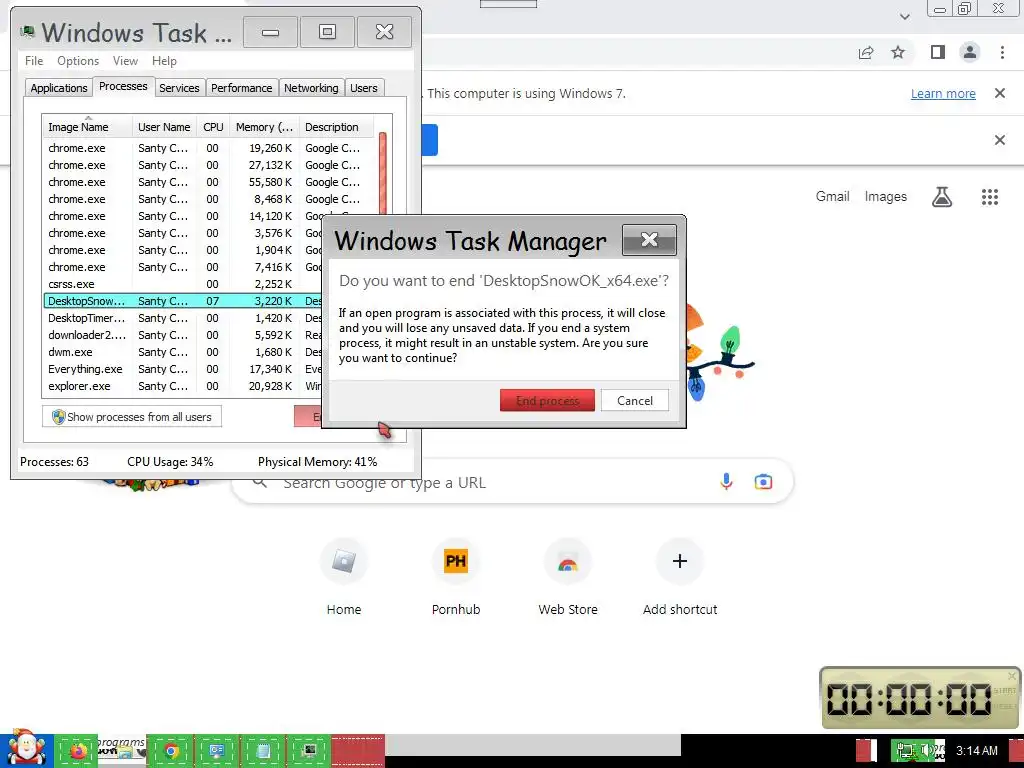1024x768 pixels.
Task: Open Firefox from the taskbar
Action: point(77,751)
